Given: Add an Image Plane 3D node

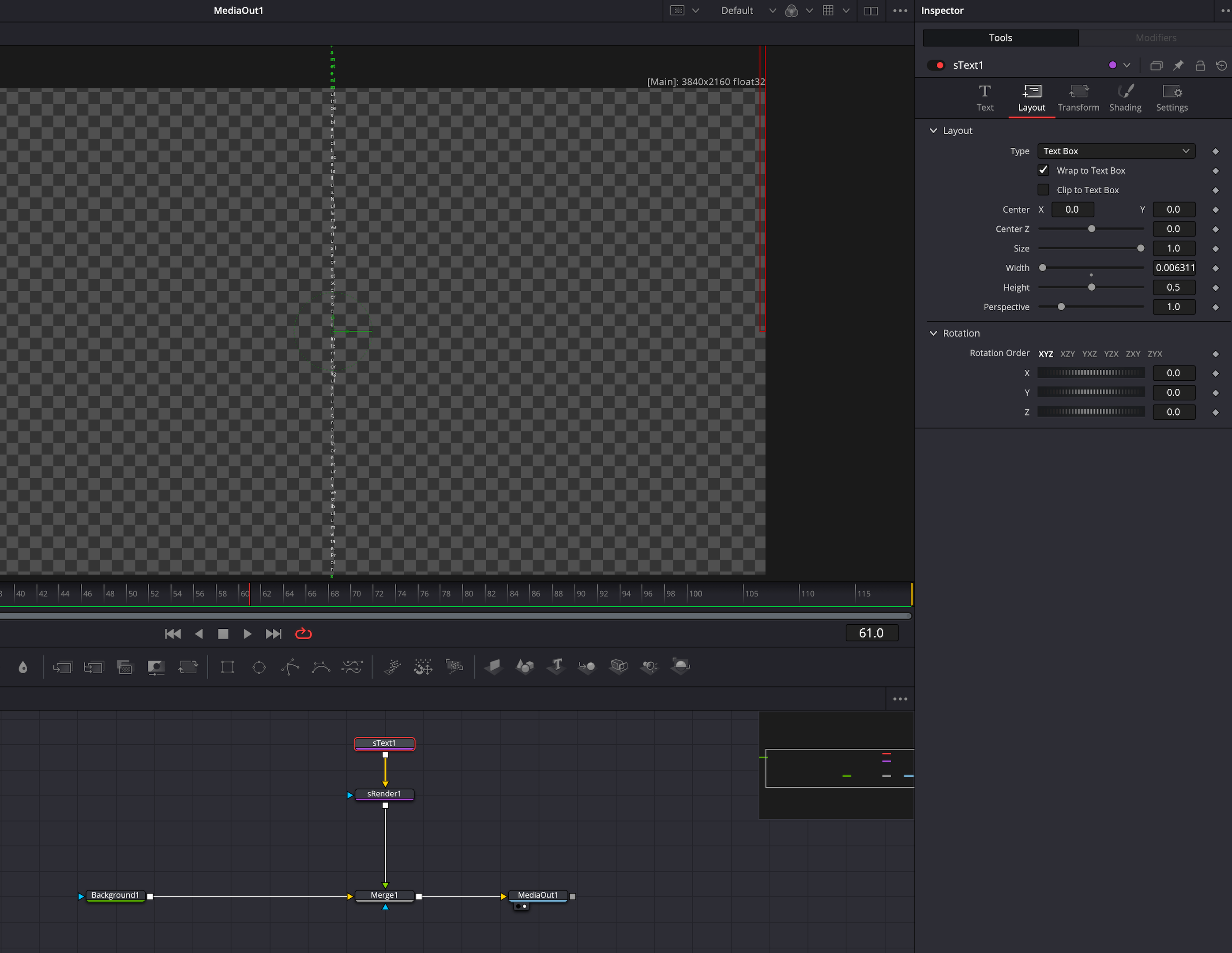Looking at the screenshot, I should (x=494, y=667).
